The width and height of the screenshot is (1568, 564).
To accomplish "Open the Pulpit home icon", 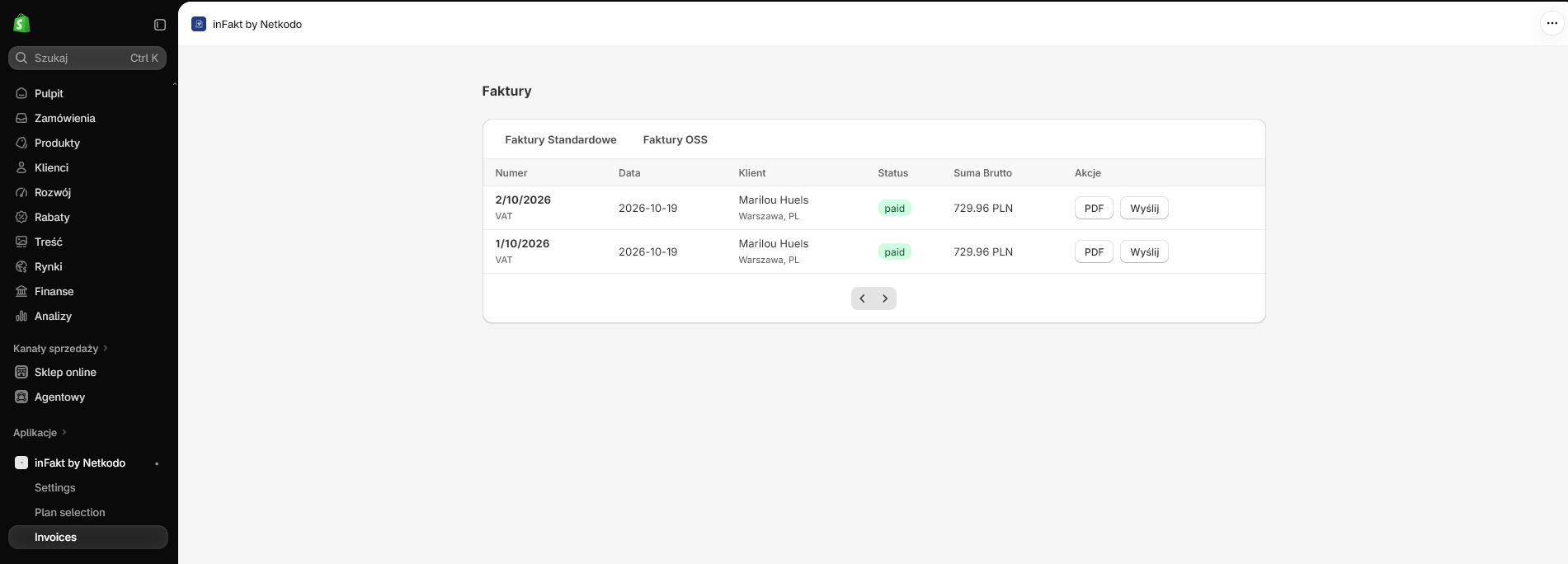I will 21,93.
